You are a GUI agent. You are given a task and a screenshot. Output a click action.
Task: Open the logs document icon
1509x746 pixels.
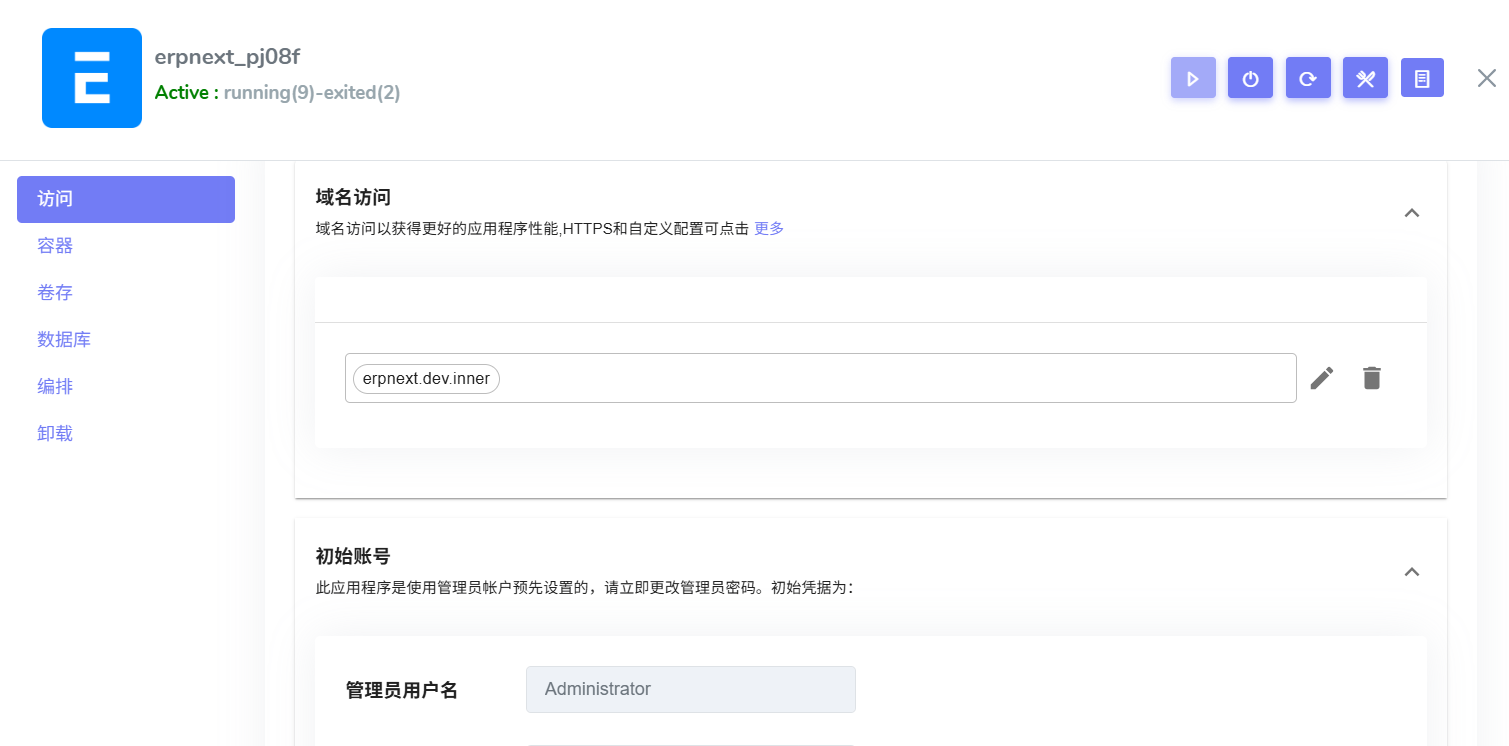1422,77
